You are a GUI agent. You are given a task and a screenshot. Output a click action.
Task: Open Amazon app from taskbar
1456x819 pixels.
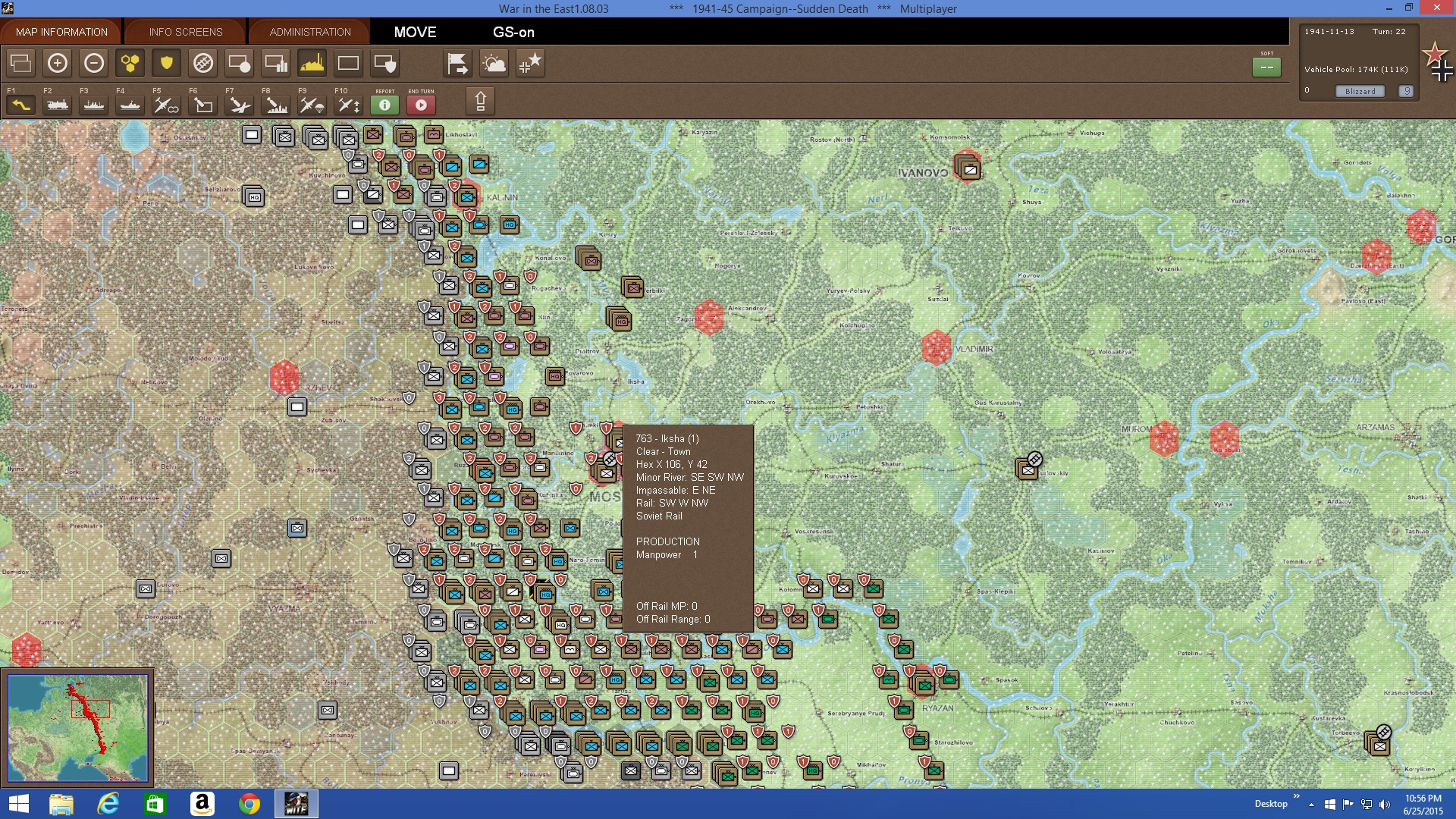(202, 804)
